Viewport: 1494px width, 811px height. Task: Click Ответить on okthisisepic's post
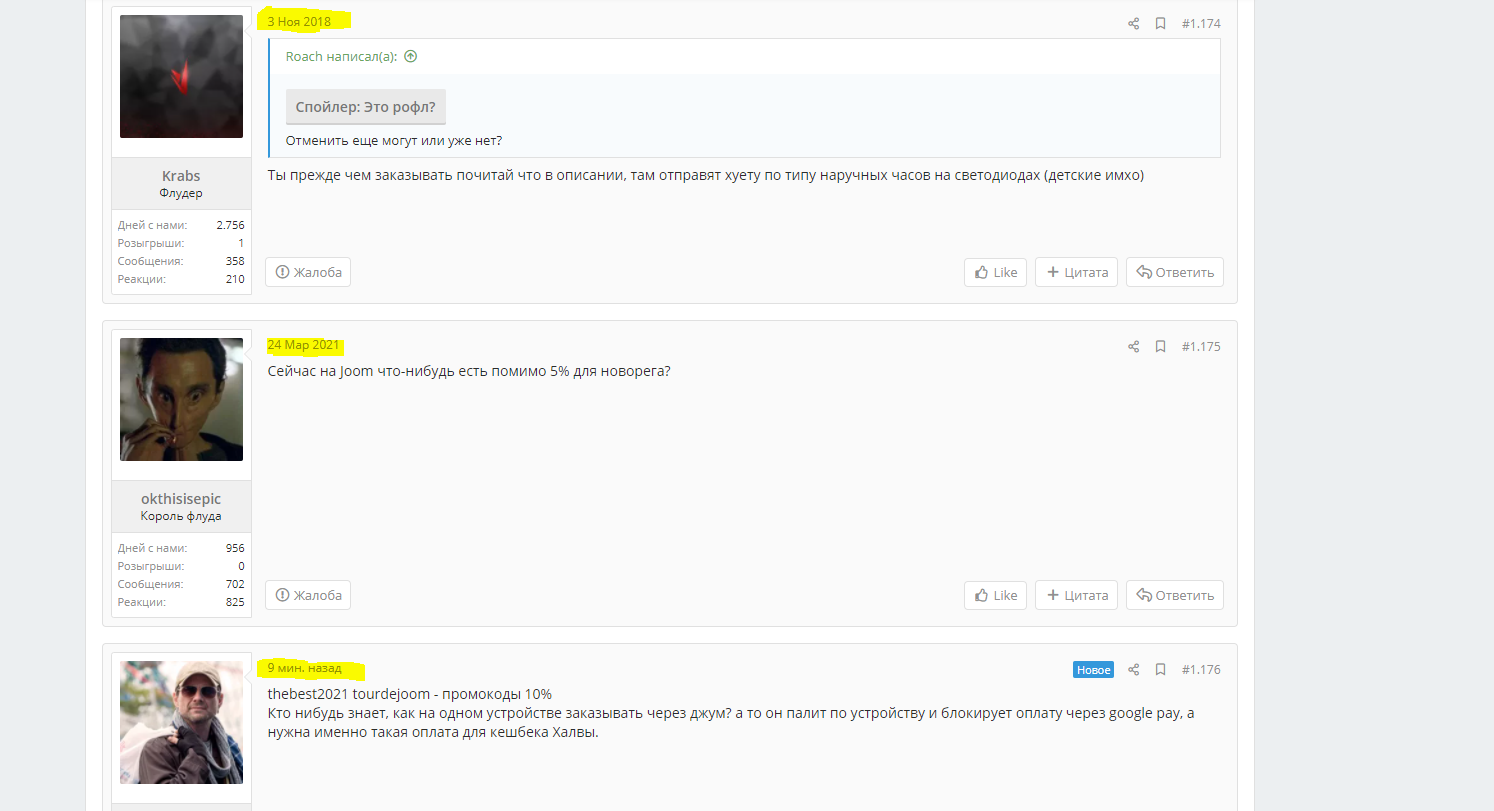[x=1175, y=595]
